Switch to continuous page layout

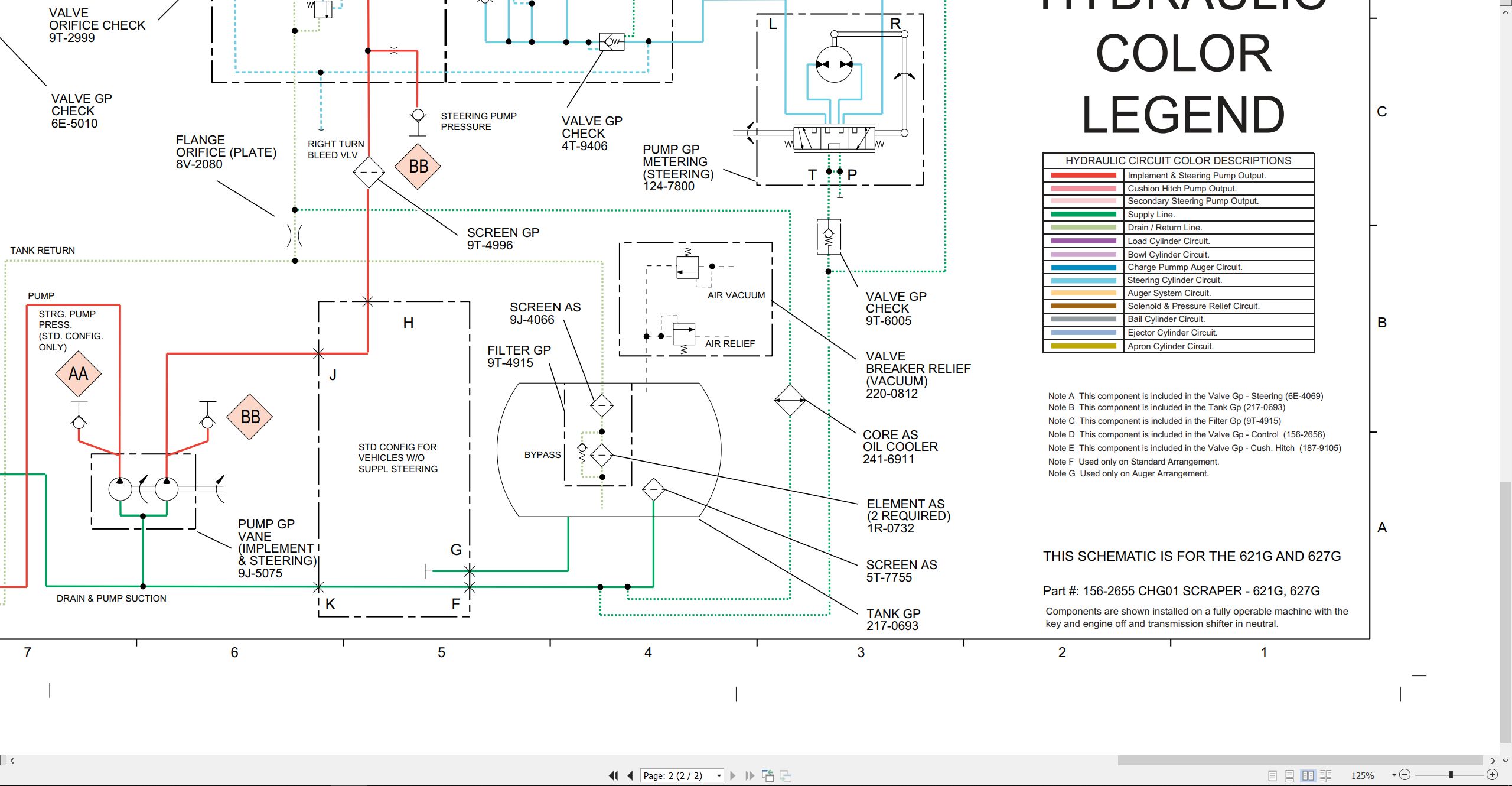[x=1290, y=775]
